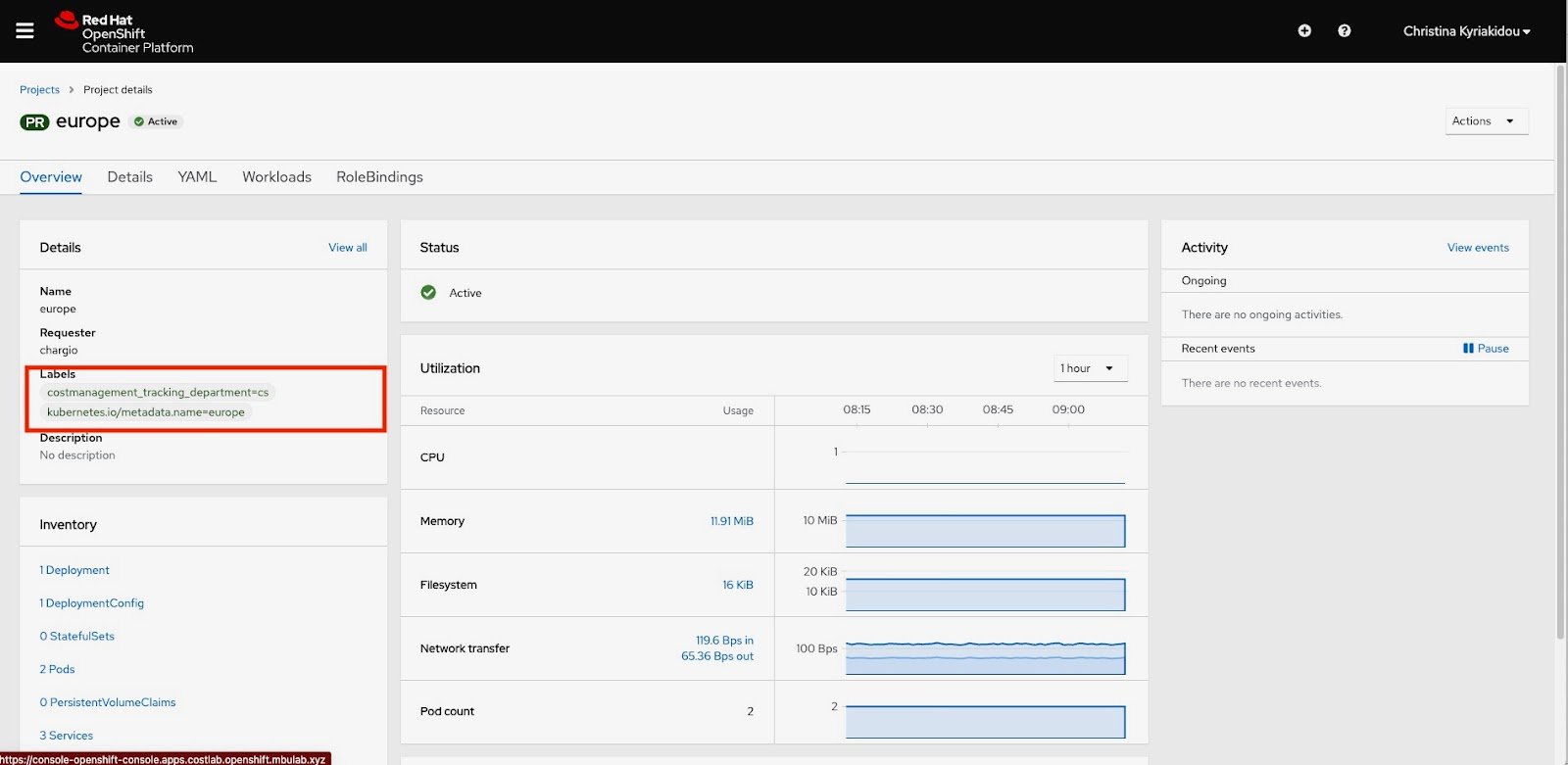
Task: Switch to the RoleBindings tab
Action: [x=379, y=177]
